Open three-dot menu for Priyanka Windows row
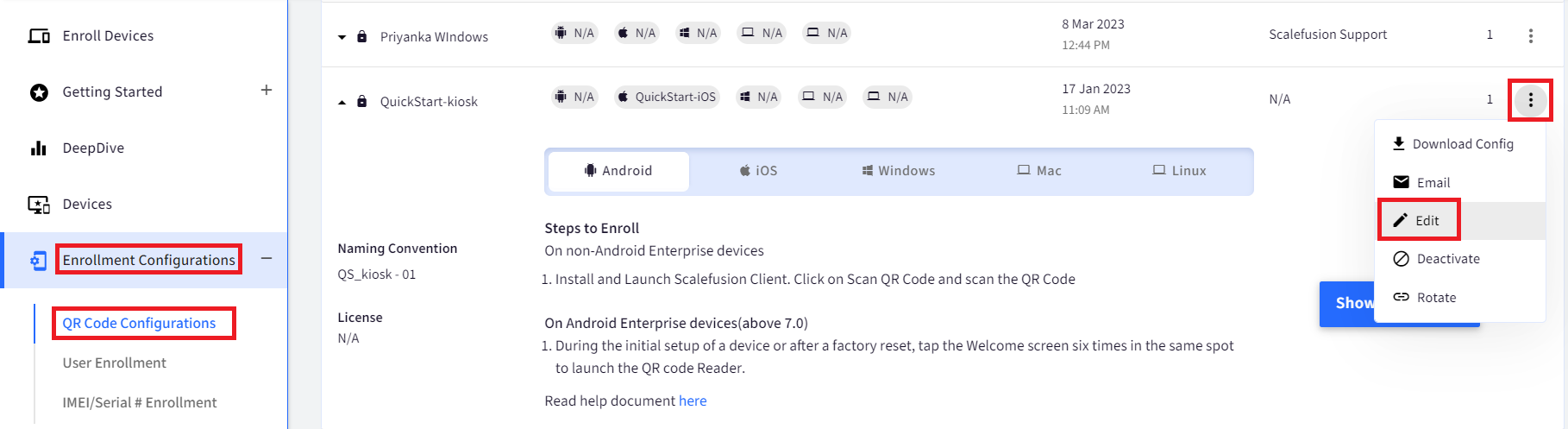The image size is (1568, 429). [1530, 35]
